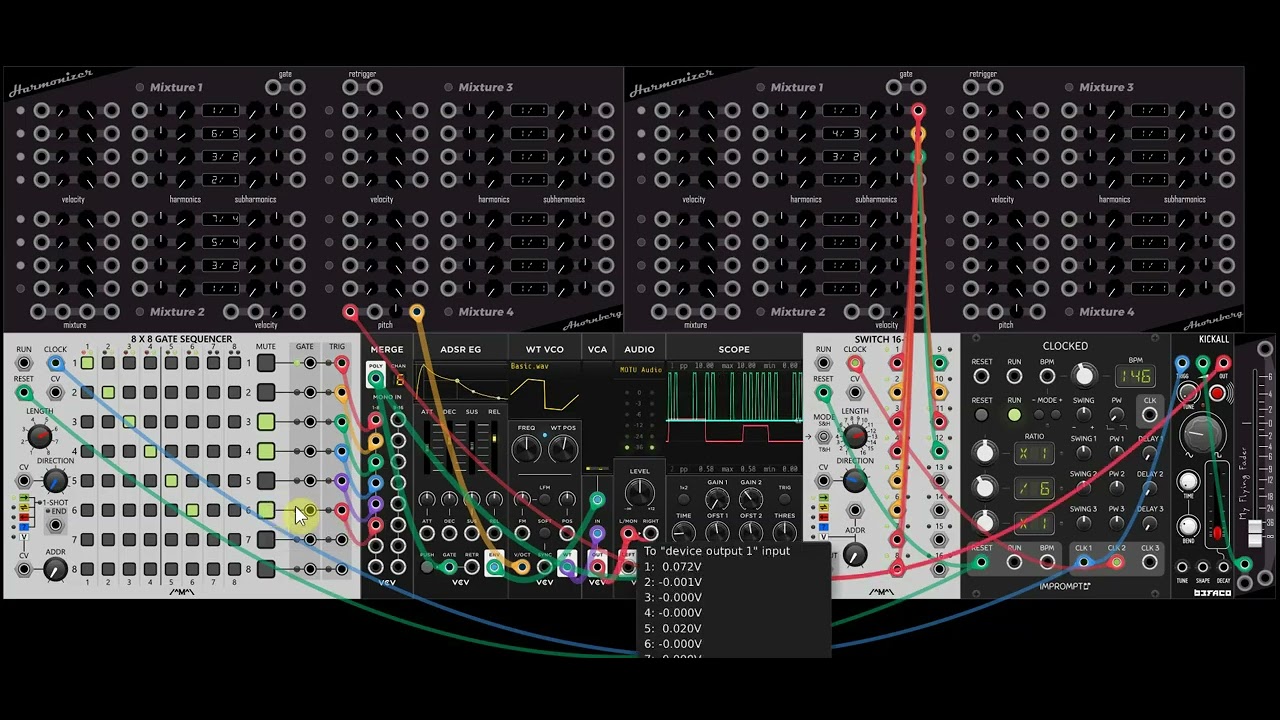Click the RESET button on CLOCKED
This screenshot has height=720, width=1280.
982,414
